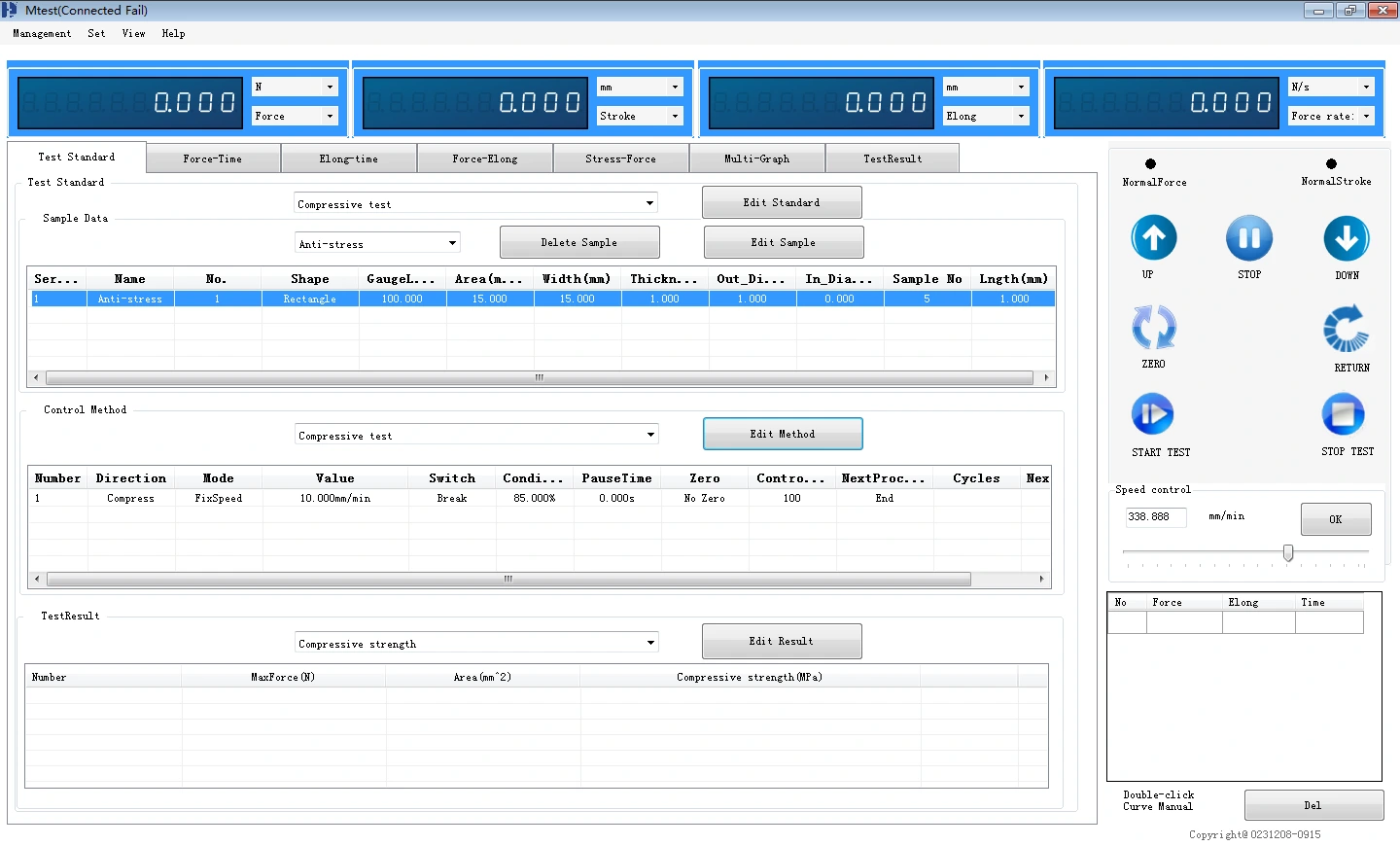Click the MaxForce(N) column header
This screenshot has width=1400, height=846.
click(x=283, y=677)
